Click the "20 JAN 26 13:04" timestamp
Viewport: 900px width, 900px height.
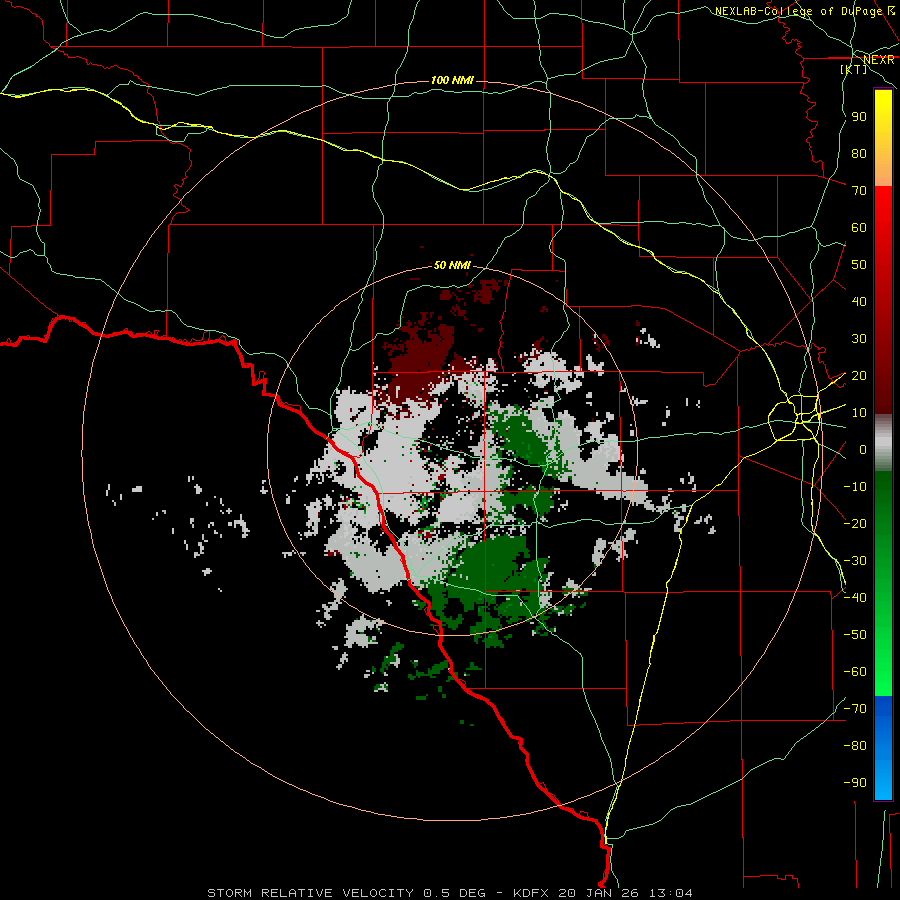[x=625, y=893]
